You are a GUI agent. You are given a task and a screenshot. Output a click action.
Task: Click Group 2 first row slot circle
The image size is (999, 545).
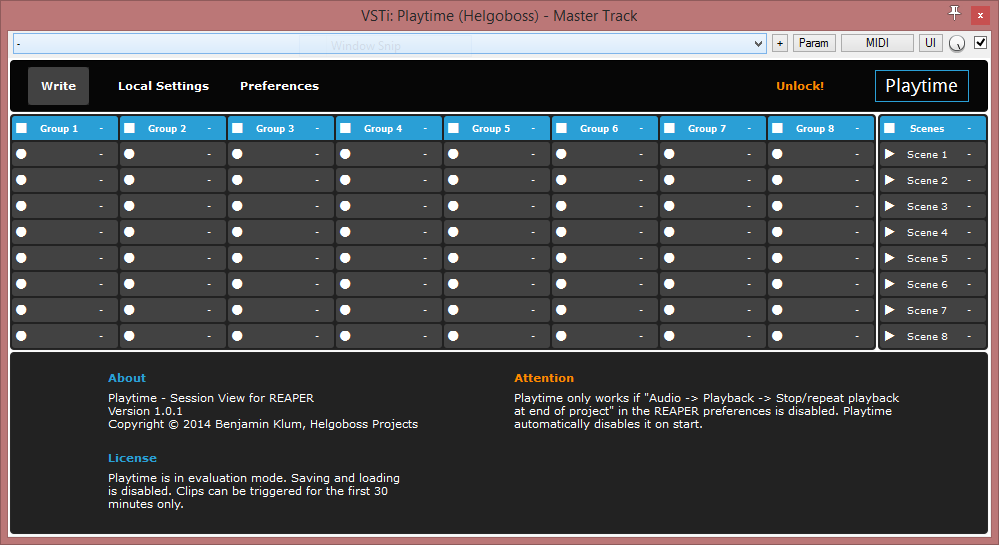pos(129,154)
